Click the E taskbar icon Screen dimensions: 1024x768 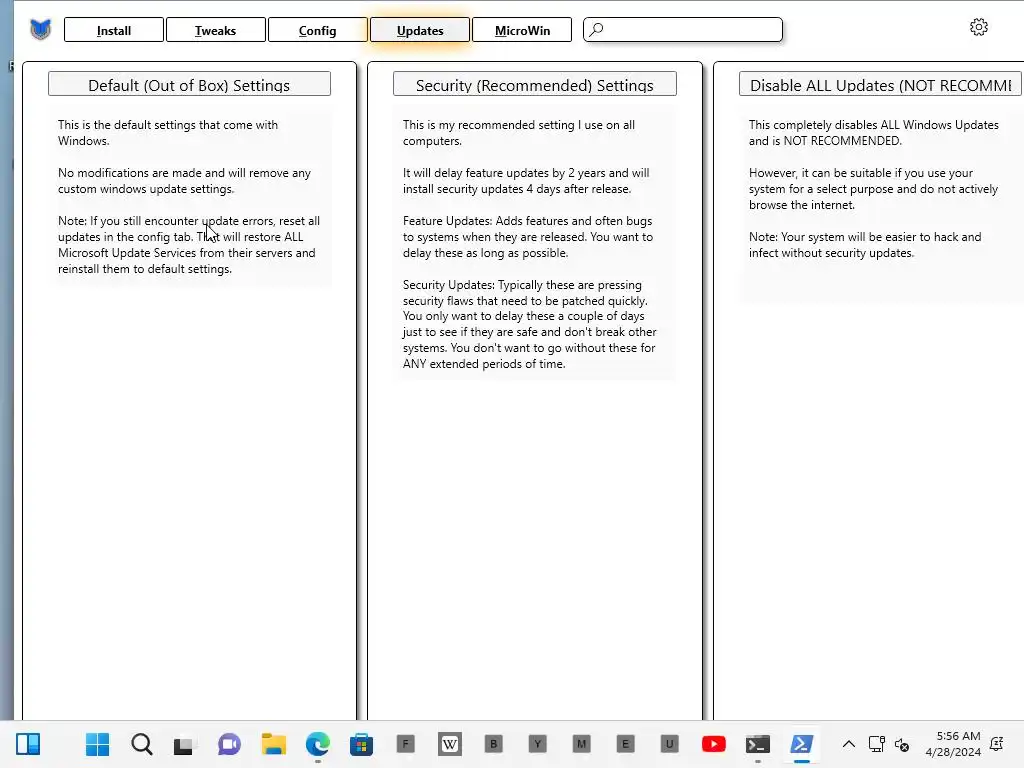(x=625, y=744)
